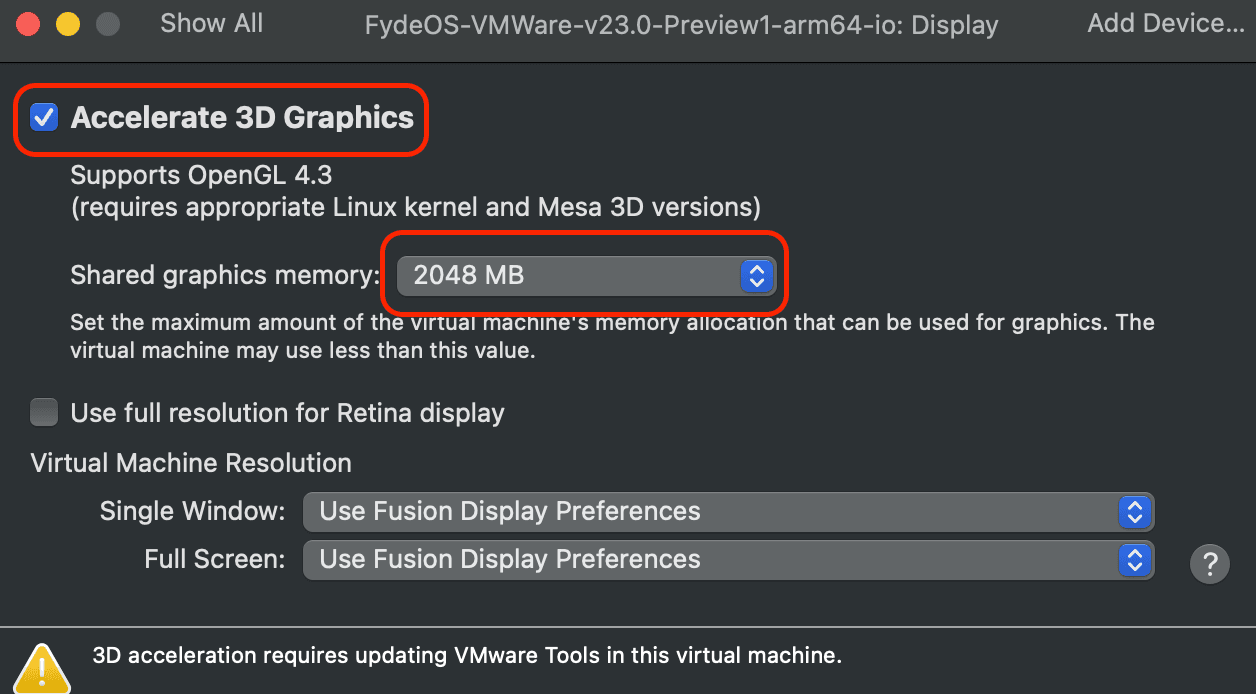The height and width of the screenshot is (694, 1256).
Task: Click the Accelerate 3D Graphics label text
Action: 242,118
